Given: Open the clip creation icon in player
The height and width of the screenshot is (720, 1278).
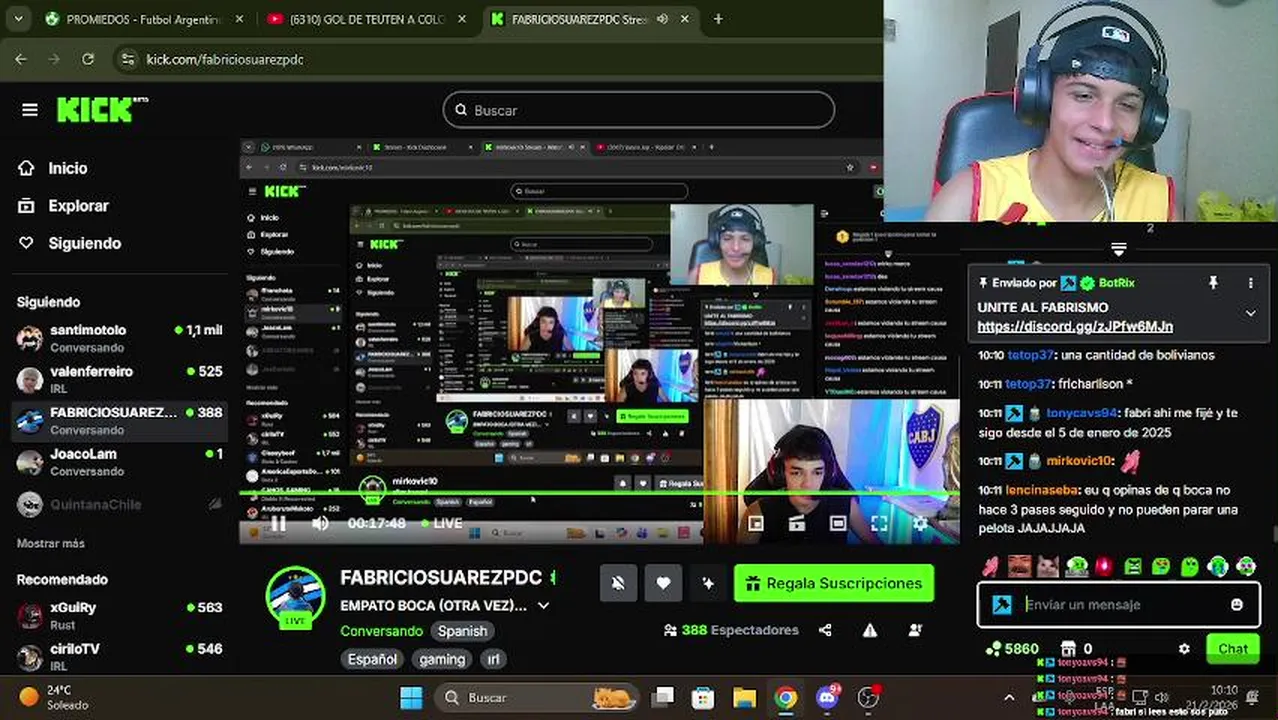Looking at the screenshot, I should [797, 523].
